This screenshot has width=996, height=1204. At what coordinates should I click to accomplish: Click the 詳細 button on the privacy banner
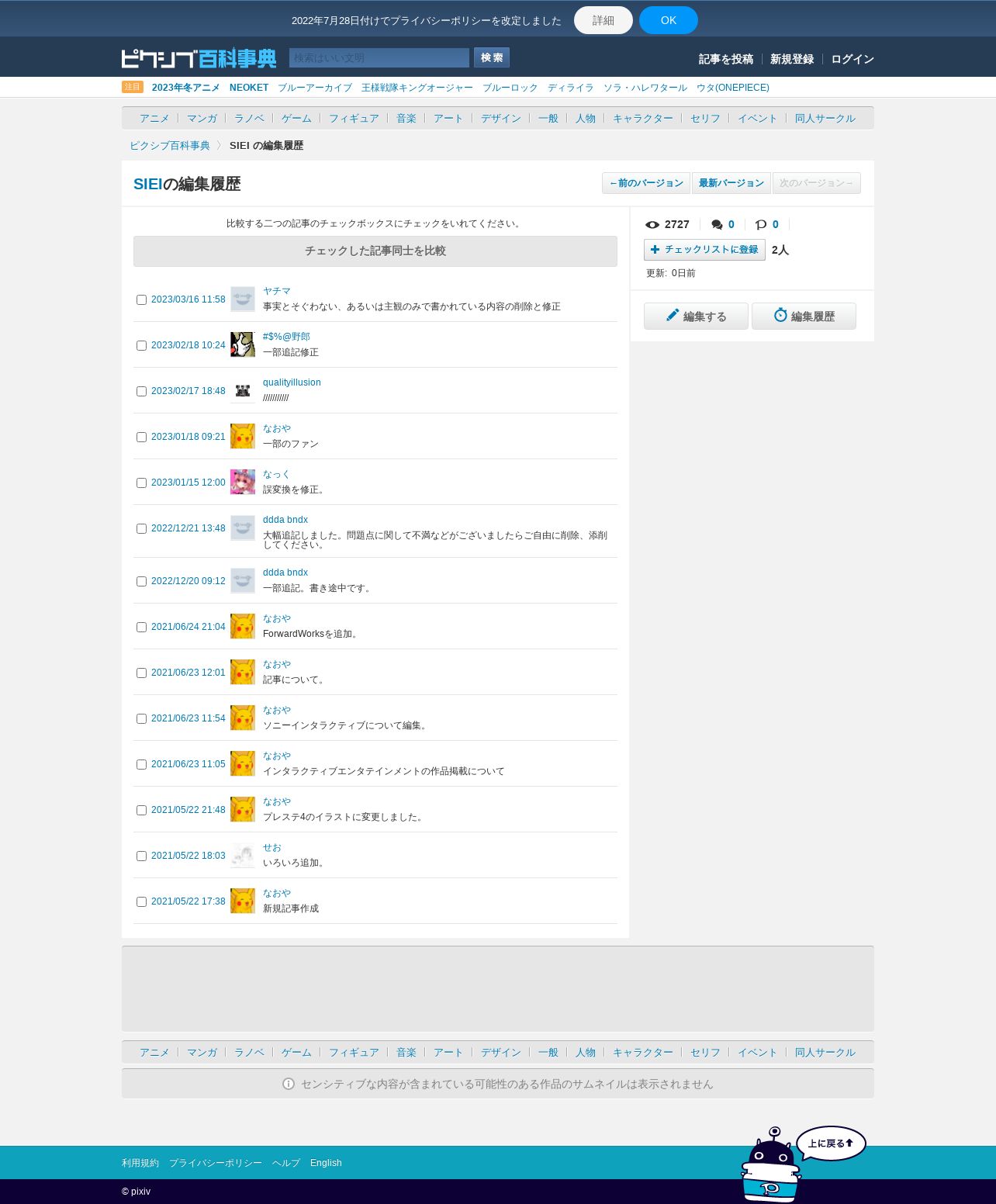coord(603,20)
